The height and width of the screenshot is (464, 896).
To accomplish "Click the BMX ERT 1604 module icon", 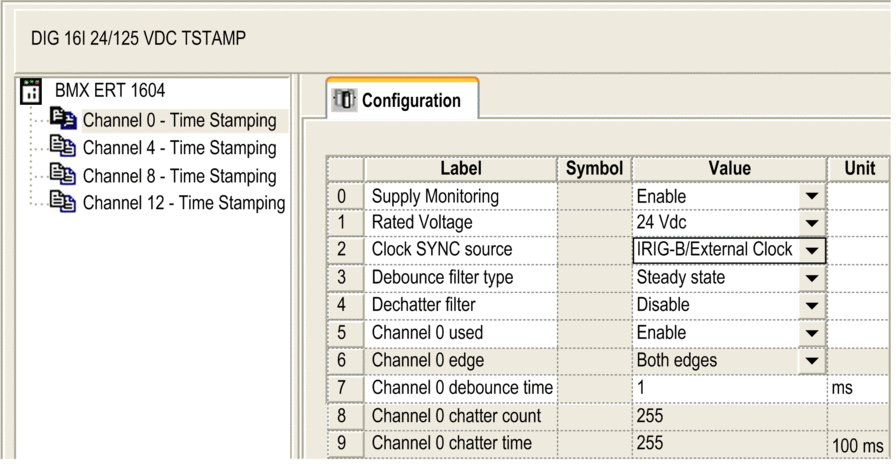I will point(30,91).
